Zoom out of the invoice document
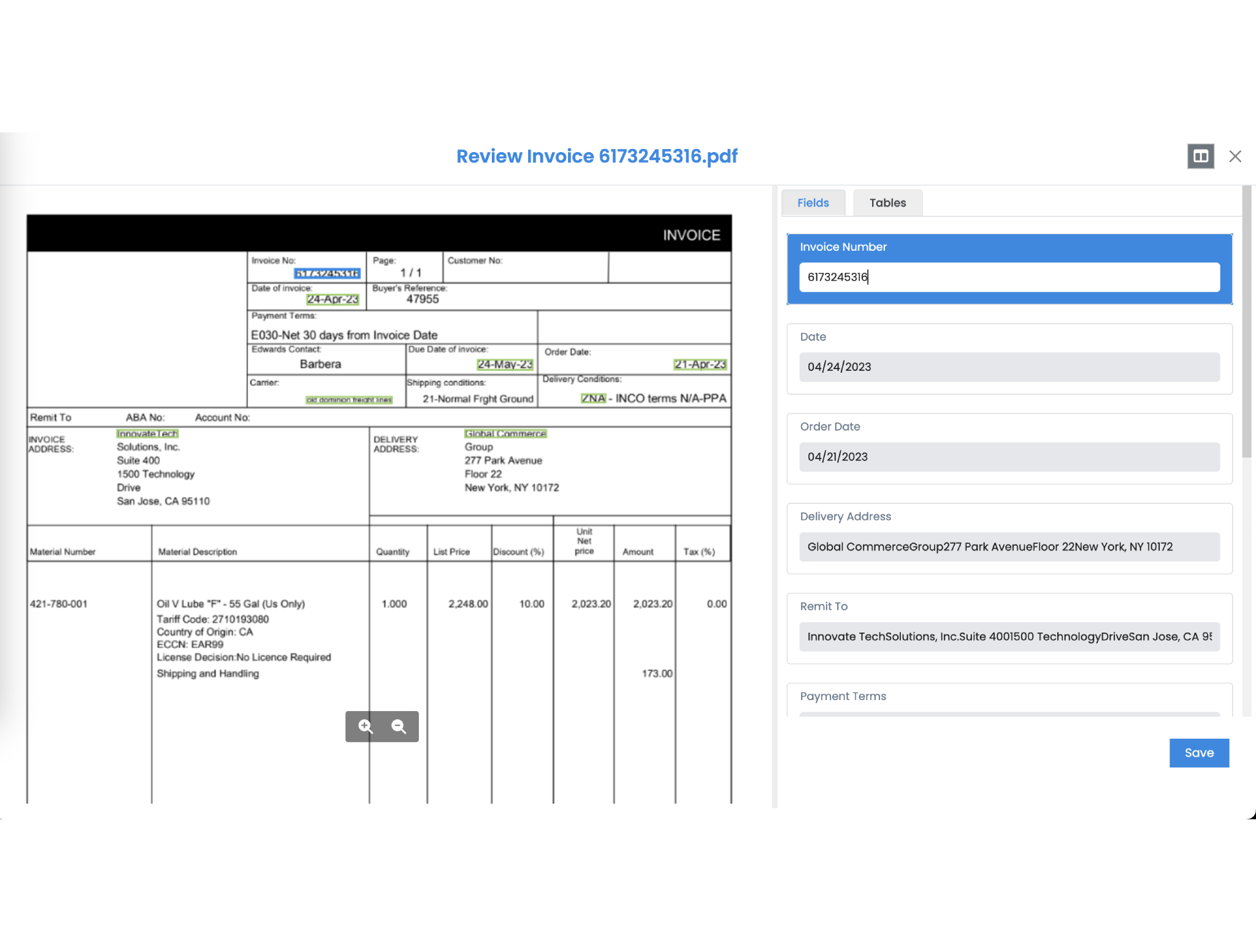This screenshot has height=952, width=1256. tap(399, 726)
